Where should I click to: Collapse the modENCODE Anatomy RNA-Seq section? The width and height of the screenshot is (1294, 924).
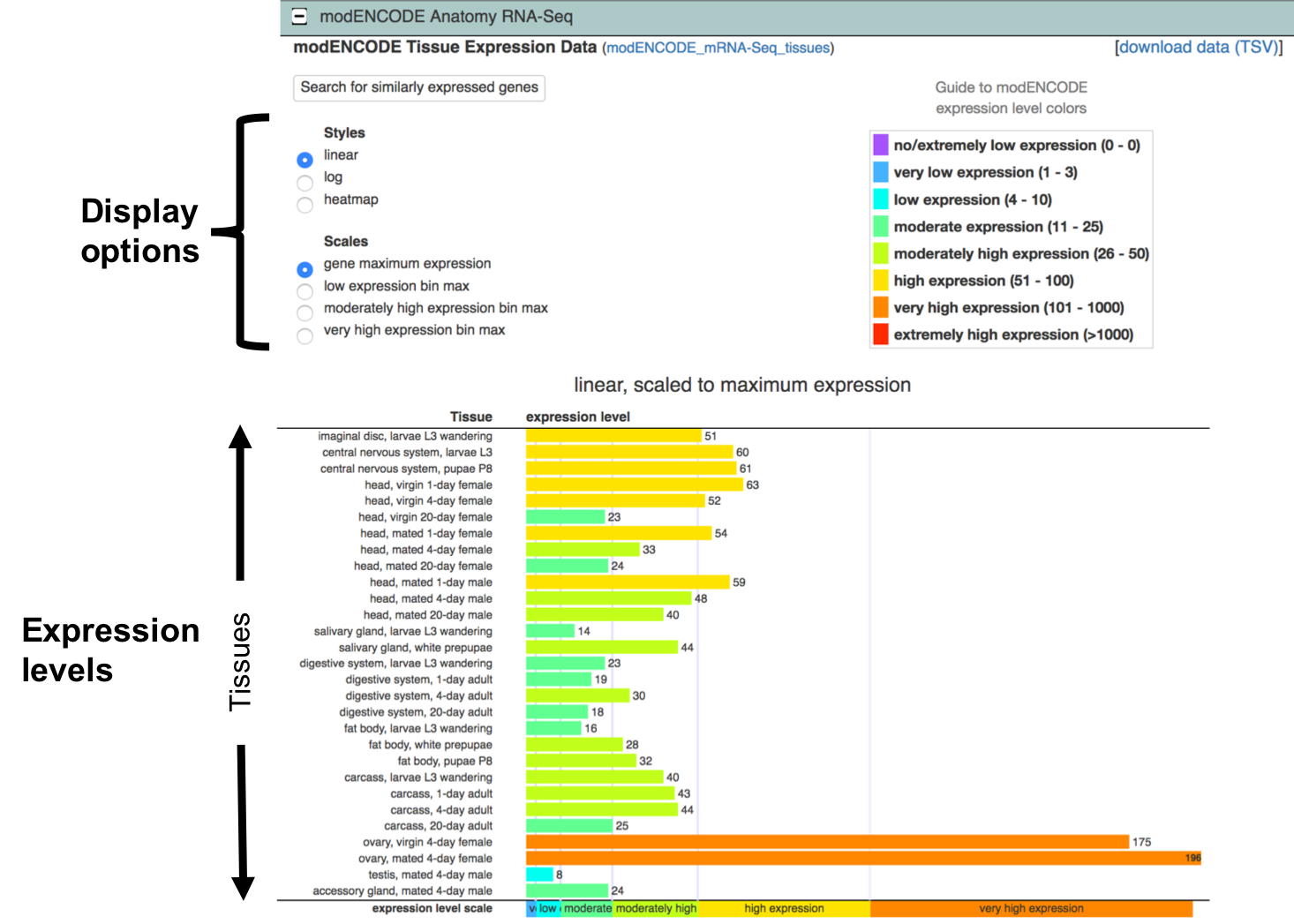coord(300,16)
